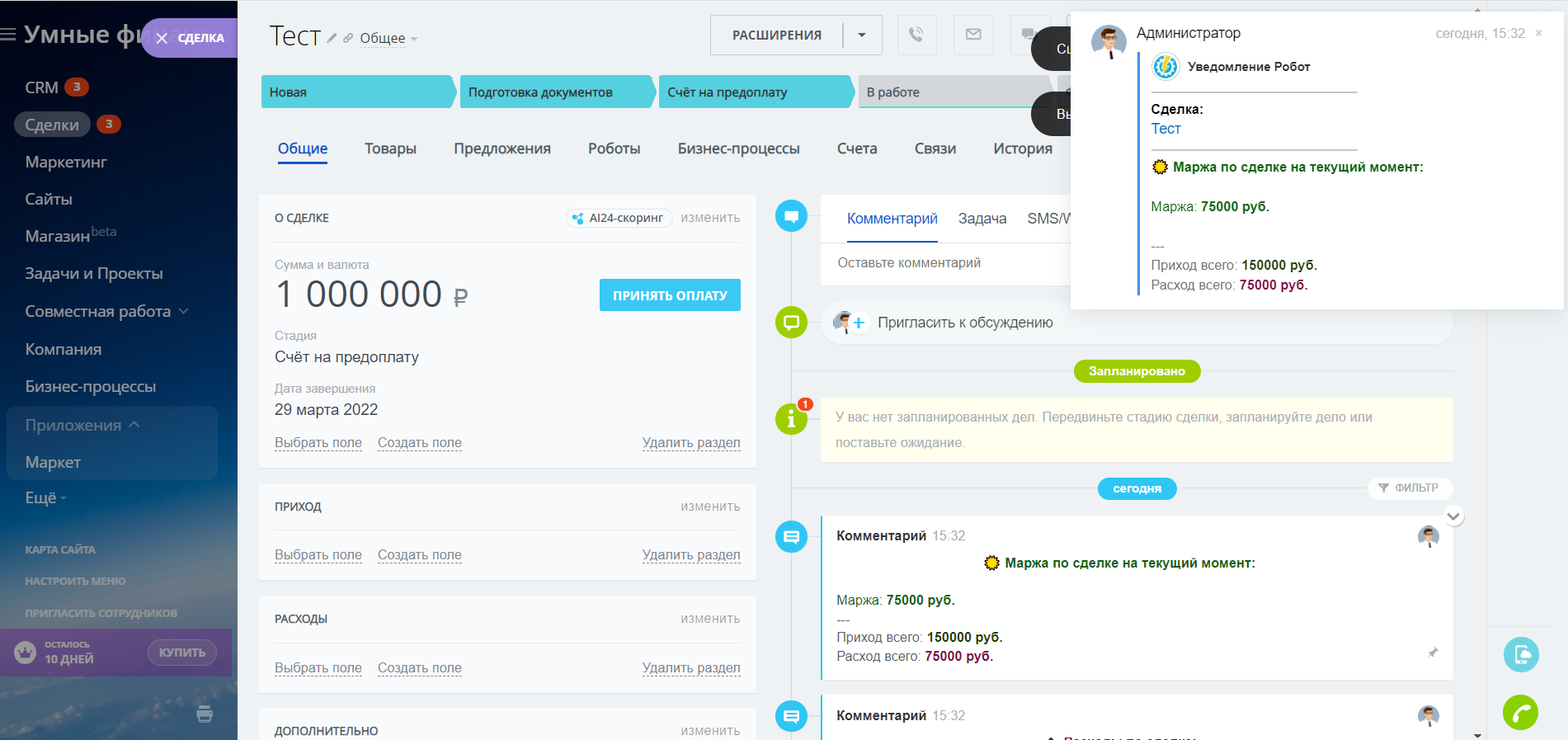
Task: Expand the Ещё menu in sidebar
Action: click(x=45, y=497)
